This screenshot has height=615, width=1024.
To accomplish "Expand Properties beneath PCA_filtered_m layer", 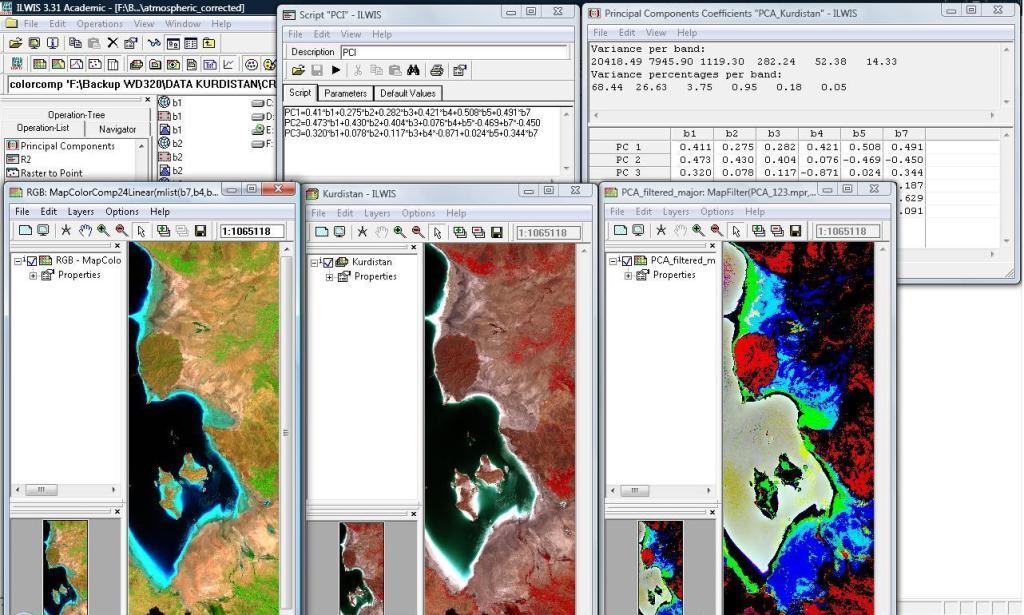I will point(628,274).
